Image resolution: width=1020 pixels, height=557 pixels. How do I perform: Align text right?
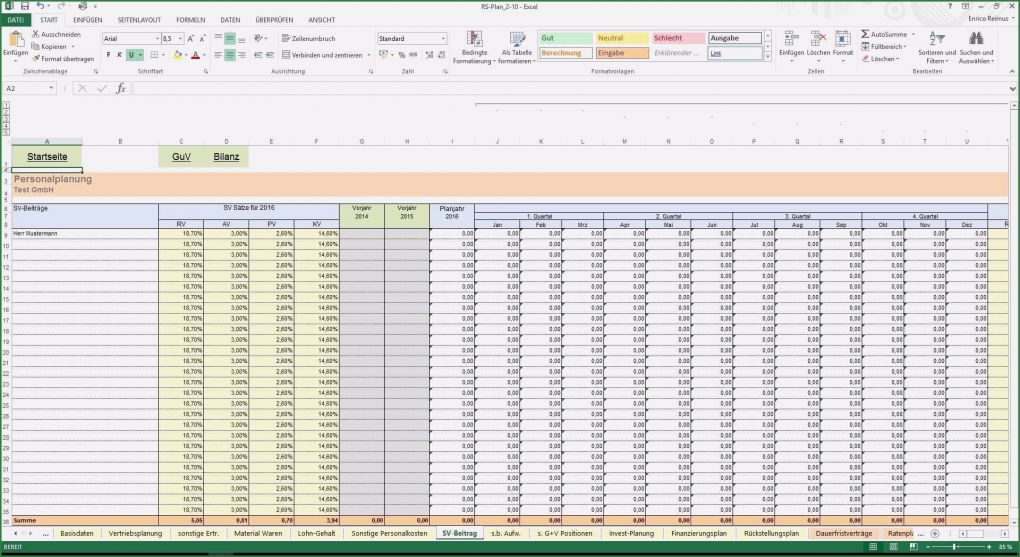point(241,55)
